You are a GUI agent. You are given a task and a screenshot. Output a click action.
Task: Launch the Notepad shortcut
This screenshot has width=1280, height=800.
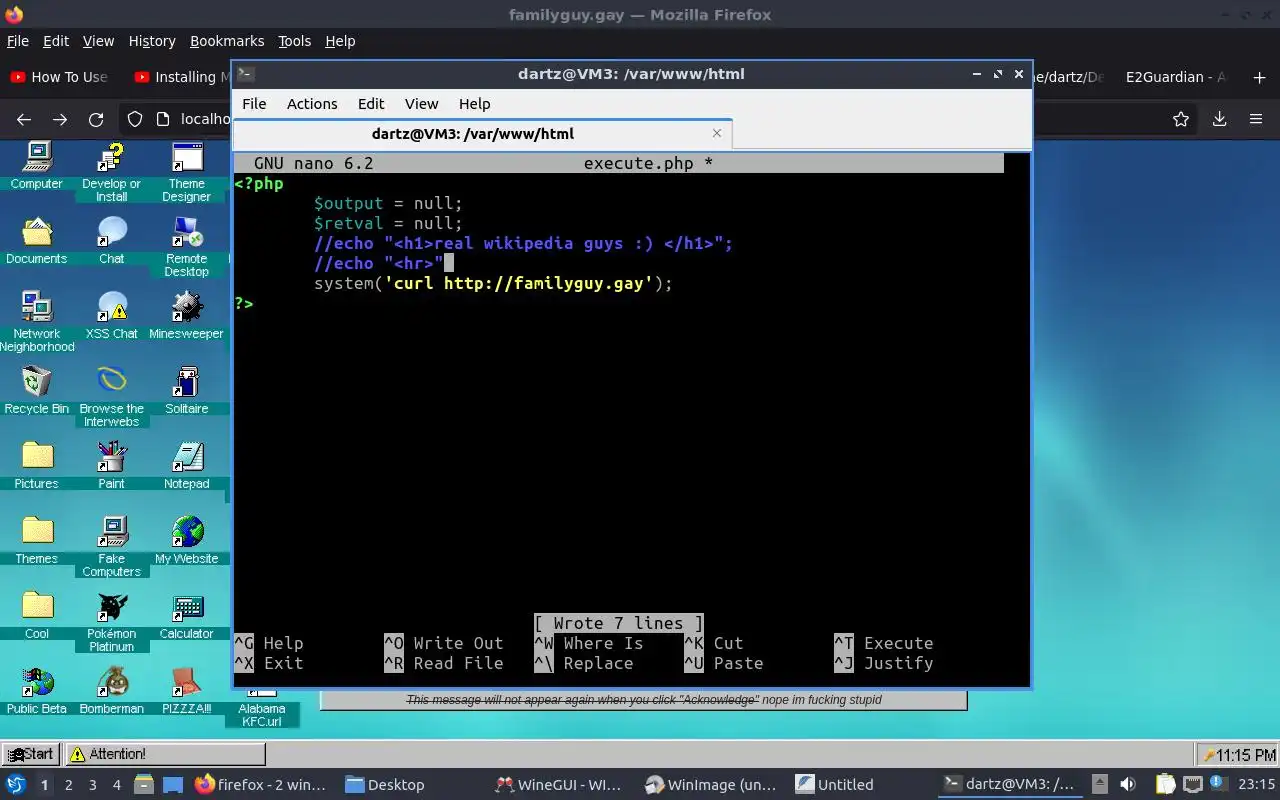(x=187, y=465)
